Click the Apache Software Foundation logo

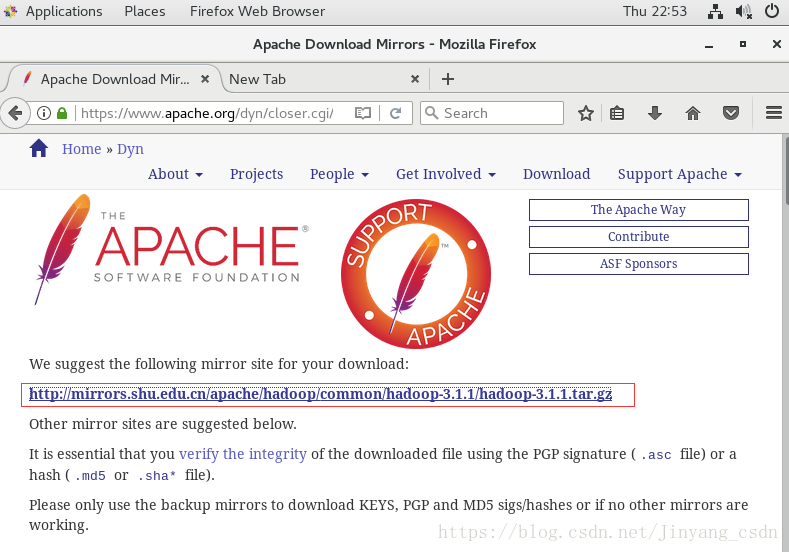[x=171, y=250]
